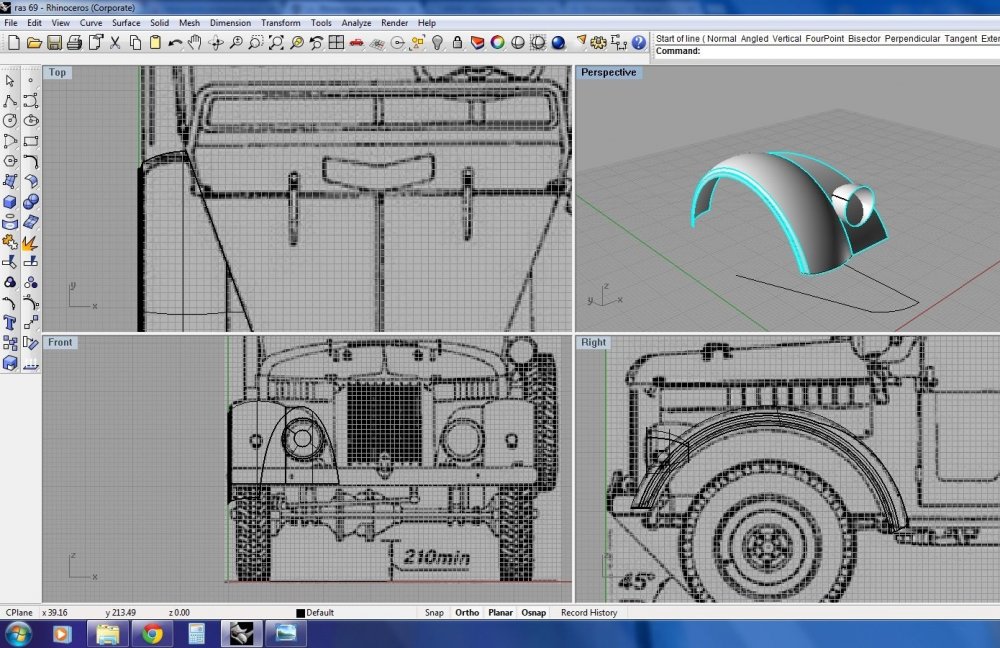1000x648 pixels.
Task: Click the black Default layer color swatch
Action: coord(300,613)
